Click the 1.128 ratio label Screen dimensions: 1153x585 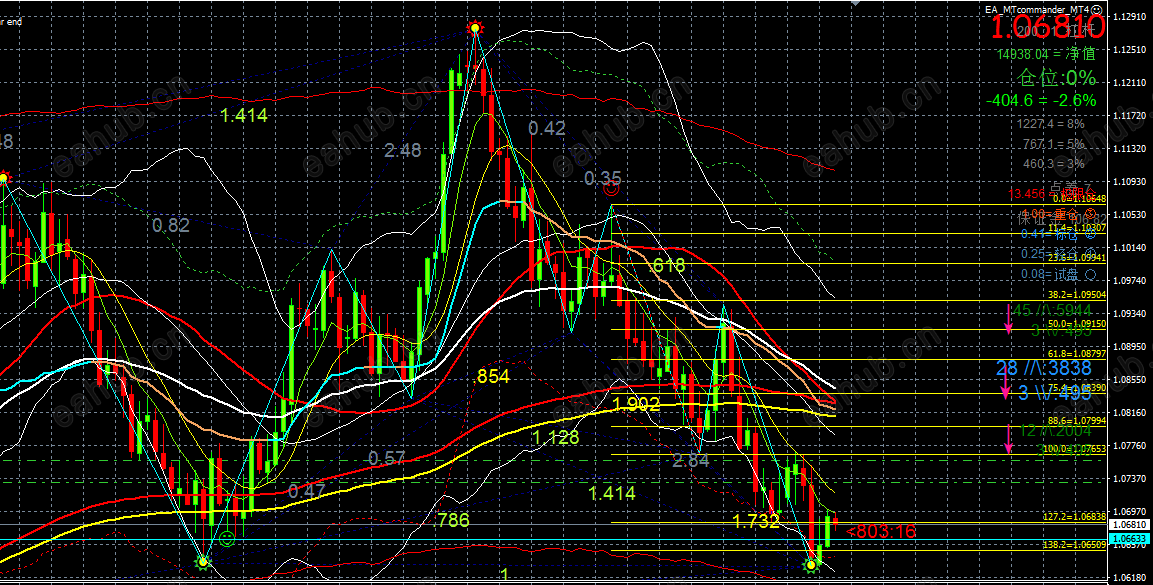click(556, 438)
